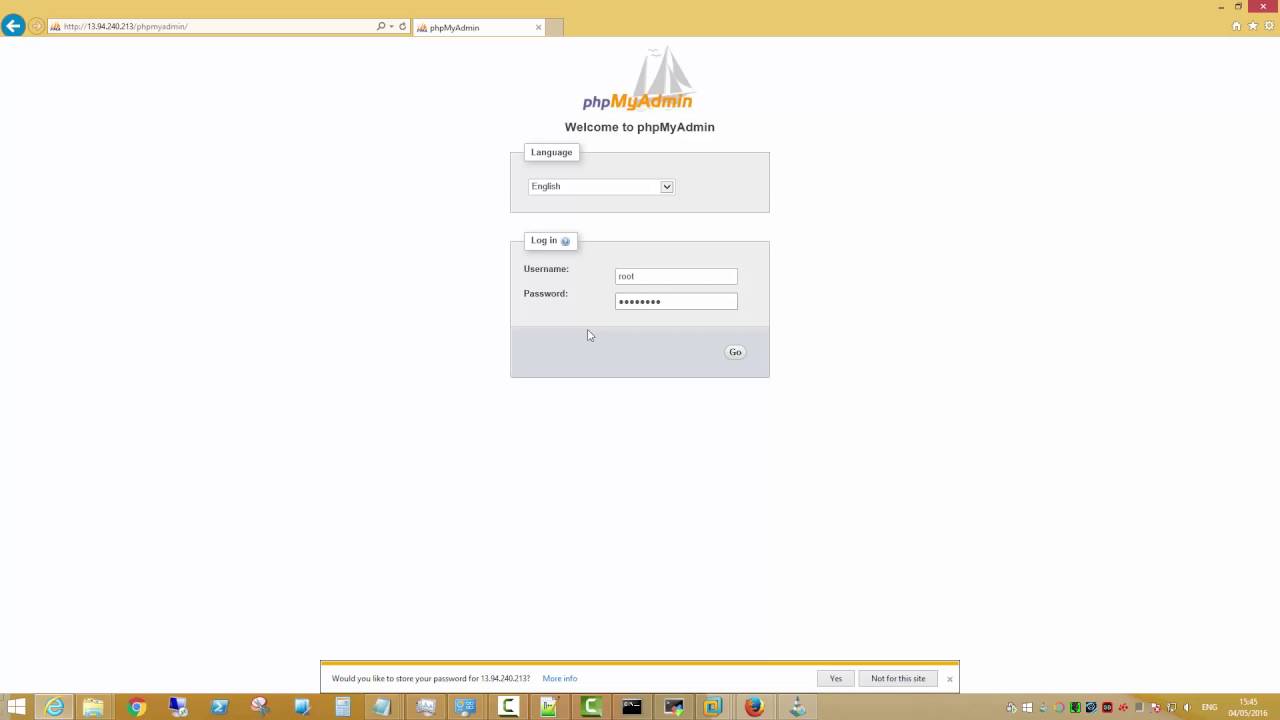
Task: Click the Password label
Action: (x=545, y=294)
